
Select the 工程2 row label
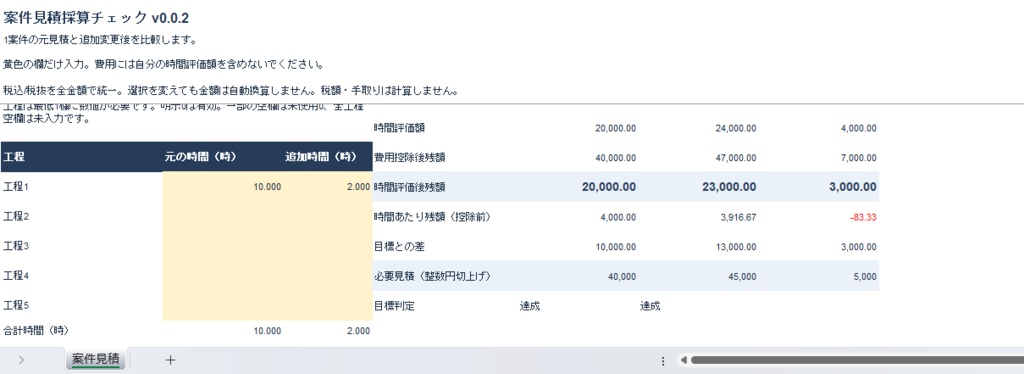16,217
